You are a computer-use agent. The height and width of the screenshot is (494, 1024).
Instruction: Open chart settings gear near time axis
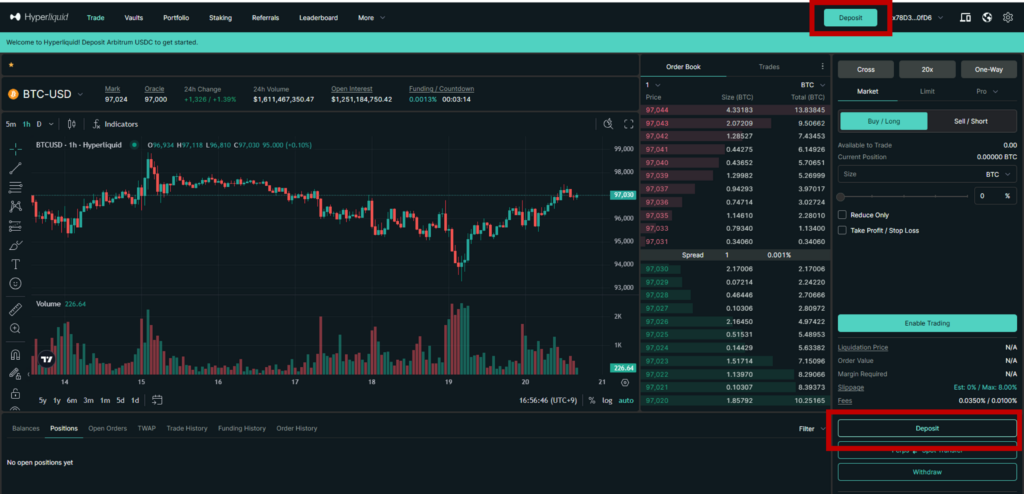[x=625, y=382]
